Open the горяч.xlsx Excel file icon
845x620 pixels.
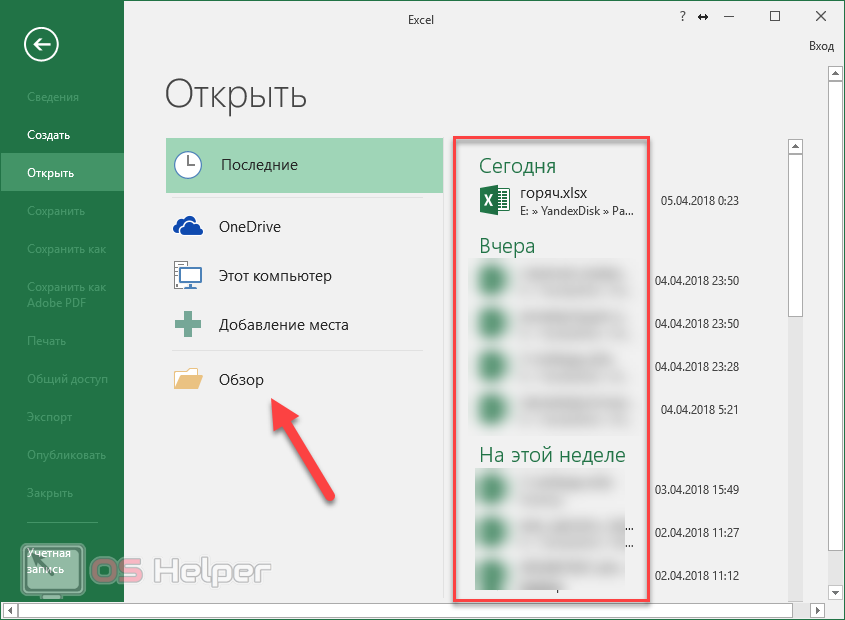click(x=492, y=200)
